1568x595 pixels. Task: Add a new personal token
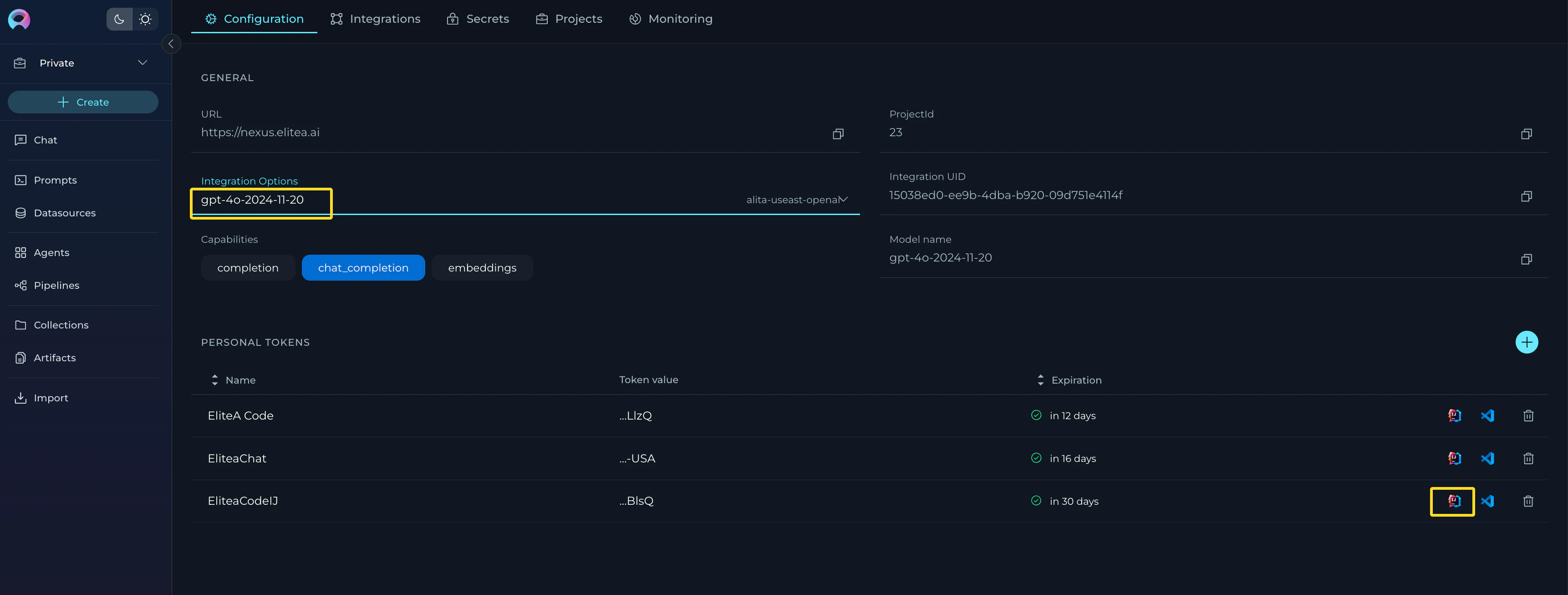pos(1526,342)
